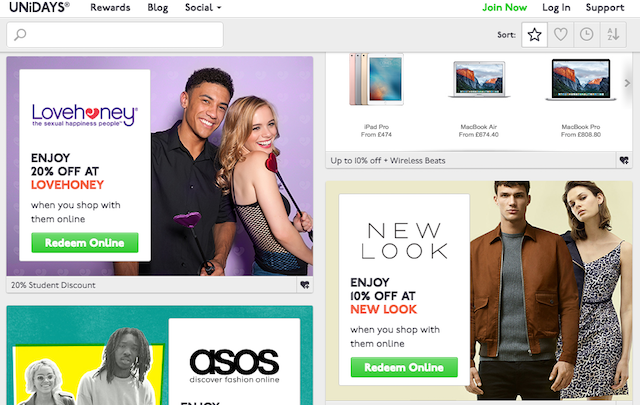Open the Rewards page
Viewport: 640px width, 405px height.
pos(110,7)
